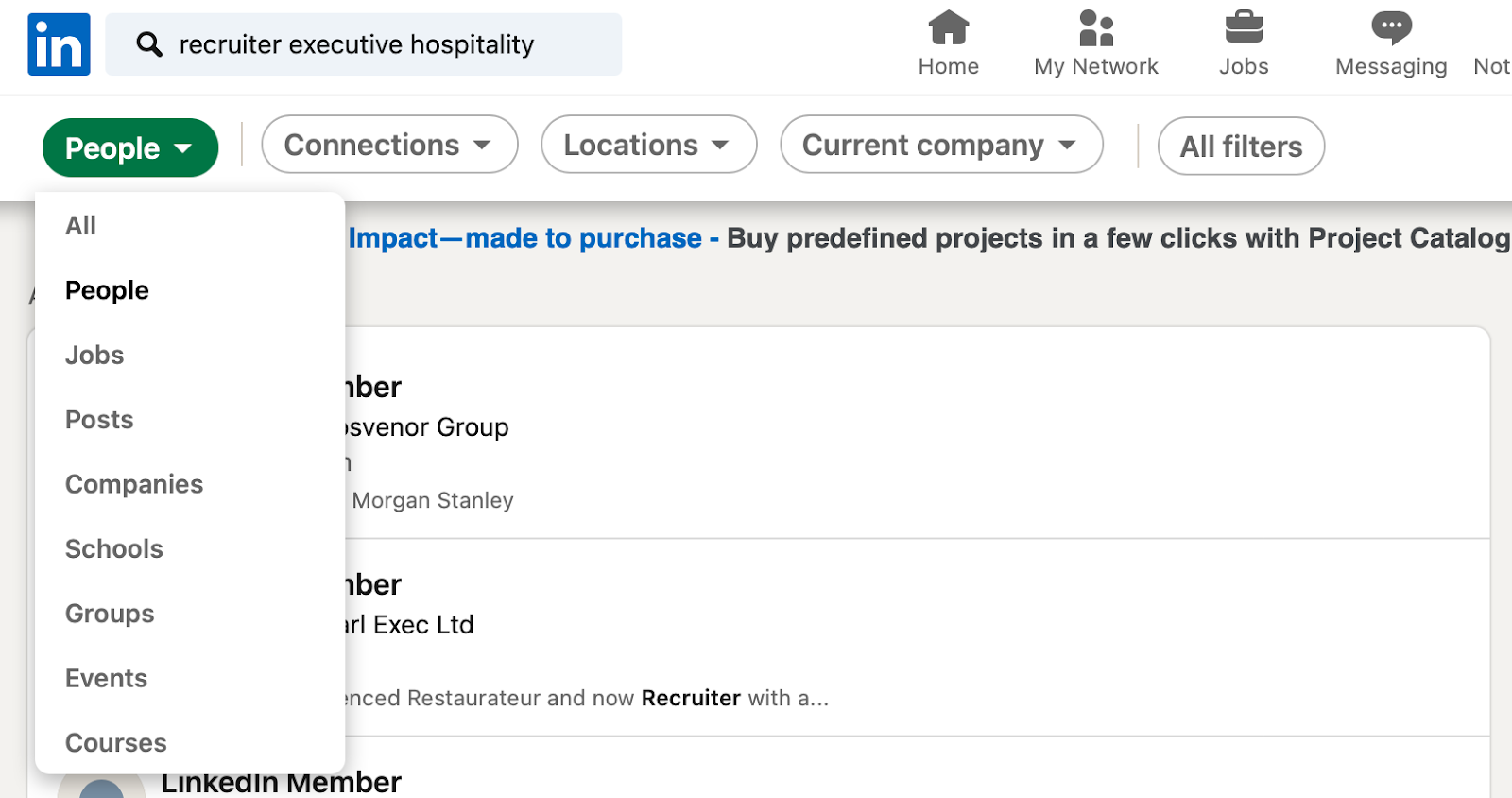
Task: Open the Current company filter dropdown
Action: pos(940,145)
